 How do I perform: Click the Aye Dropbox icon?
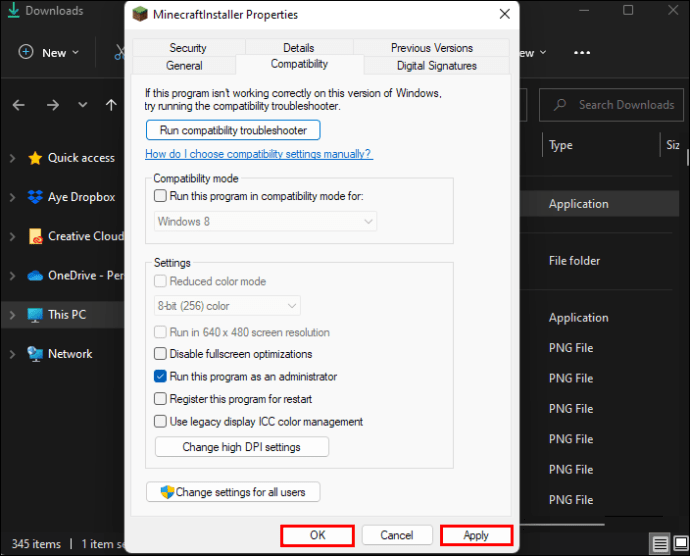tap(35, 197)
